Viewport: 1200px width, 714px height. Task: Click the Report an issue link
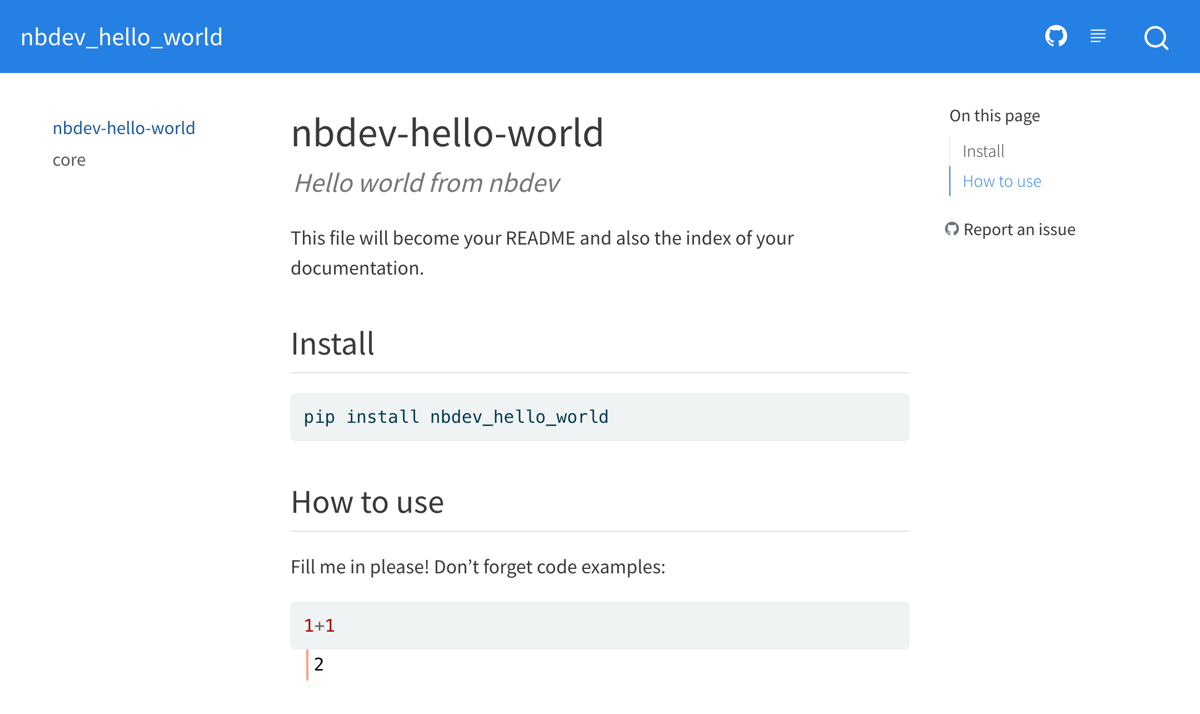coord(1019,229)
